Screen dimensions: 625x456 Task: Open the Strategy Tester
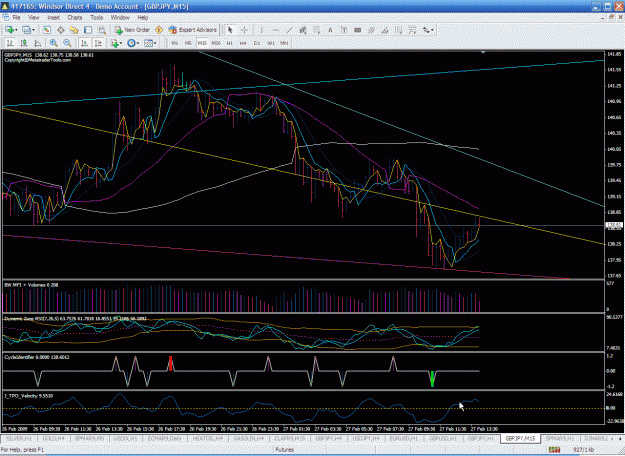click(x=102, y=30)
